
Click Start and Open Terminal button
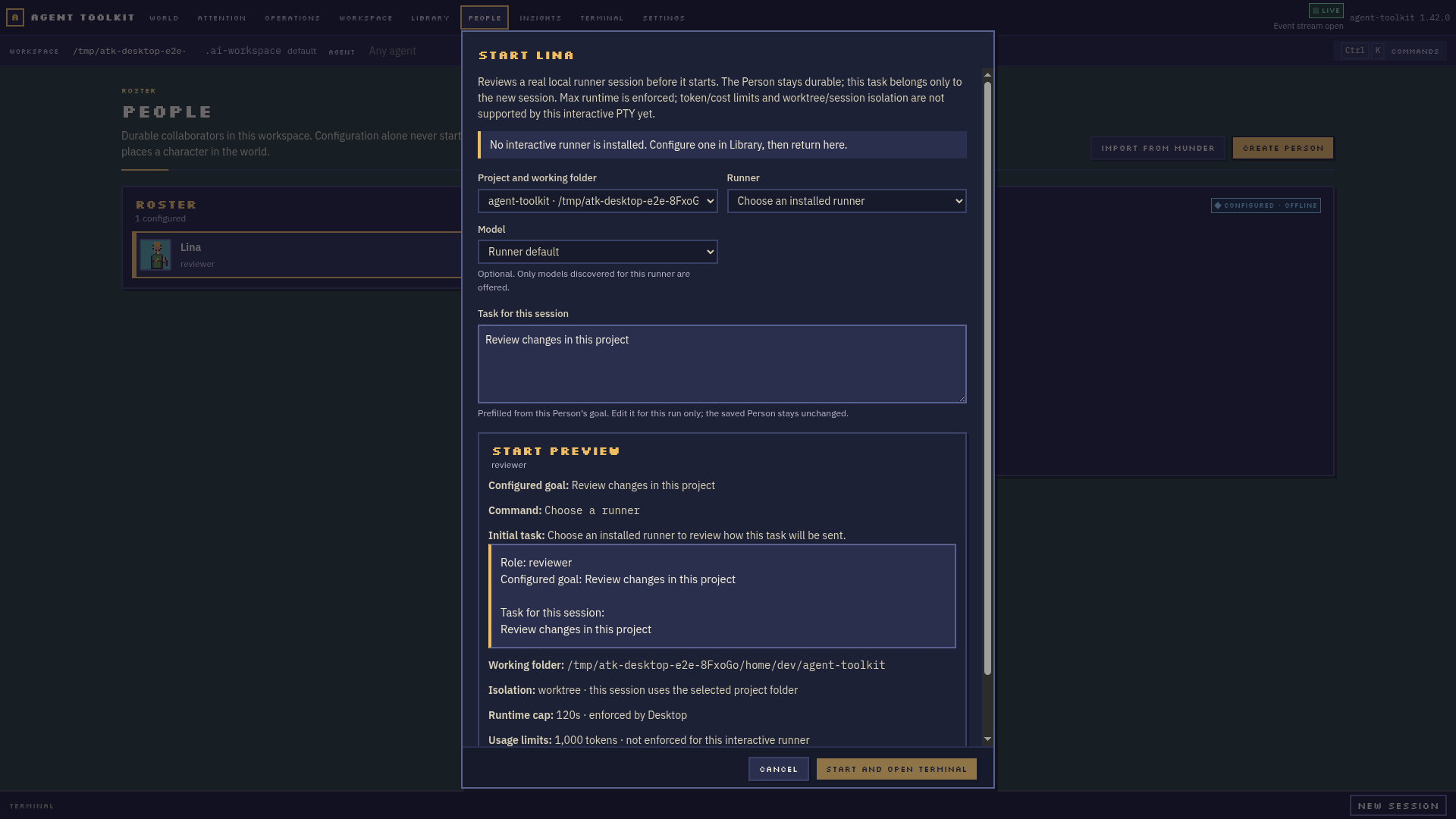click(896, 769)
